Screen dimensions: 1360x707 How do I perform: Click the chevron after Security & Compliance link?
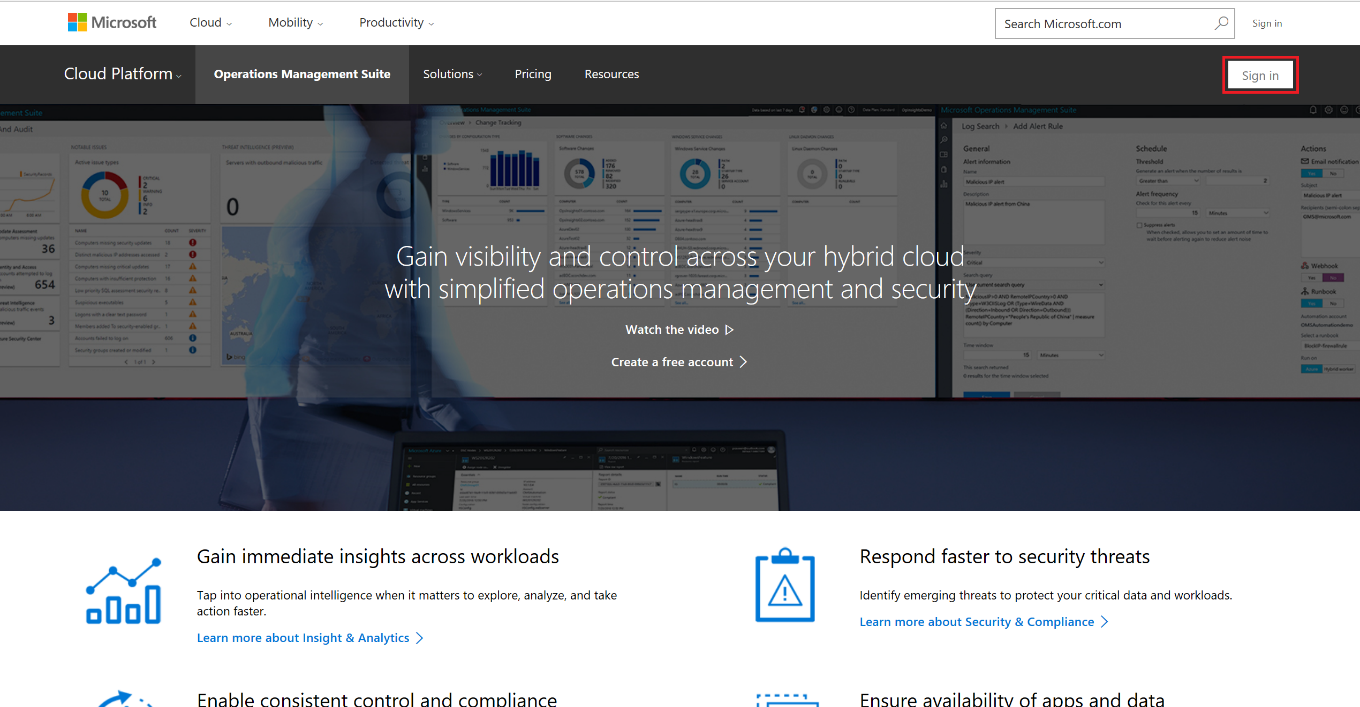pyautogui.click(x=1105, y=622)
